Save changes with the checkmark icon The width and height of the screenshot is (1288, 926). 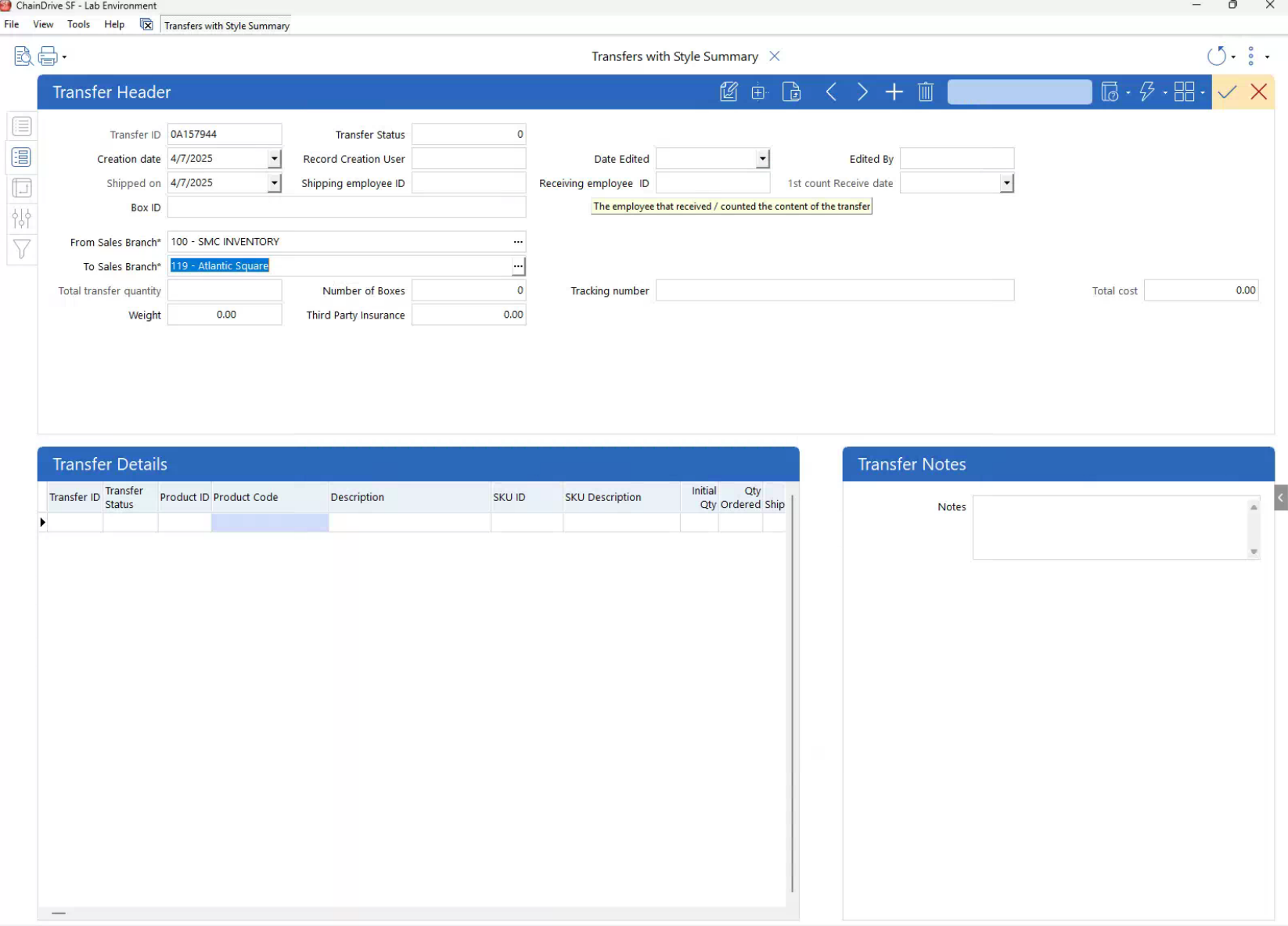point(1227,92)
